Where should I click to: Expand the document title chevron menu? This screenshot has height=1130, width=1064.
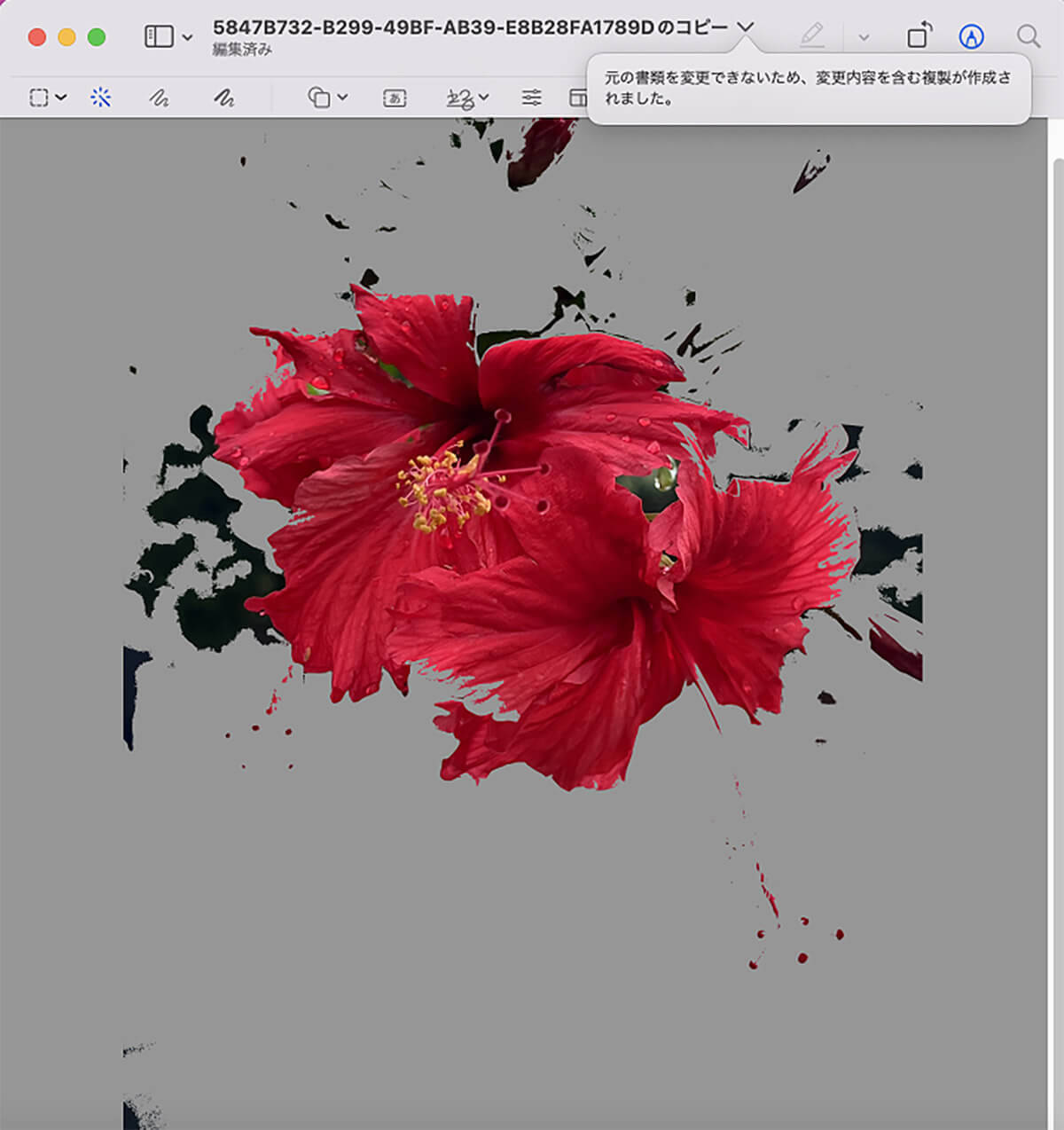coord(746,27)
